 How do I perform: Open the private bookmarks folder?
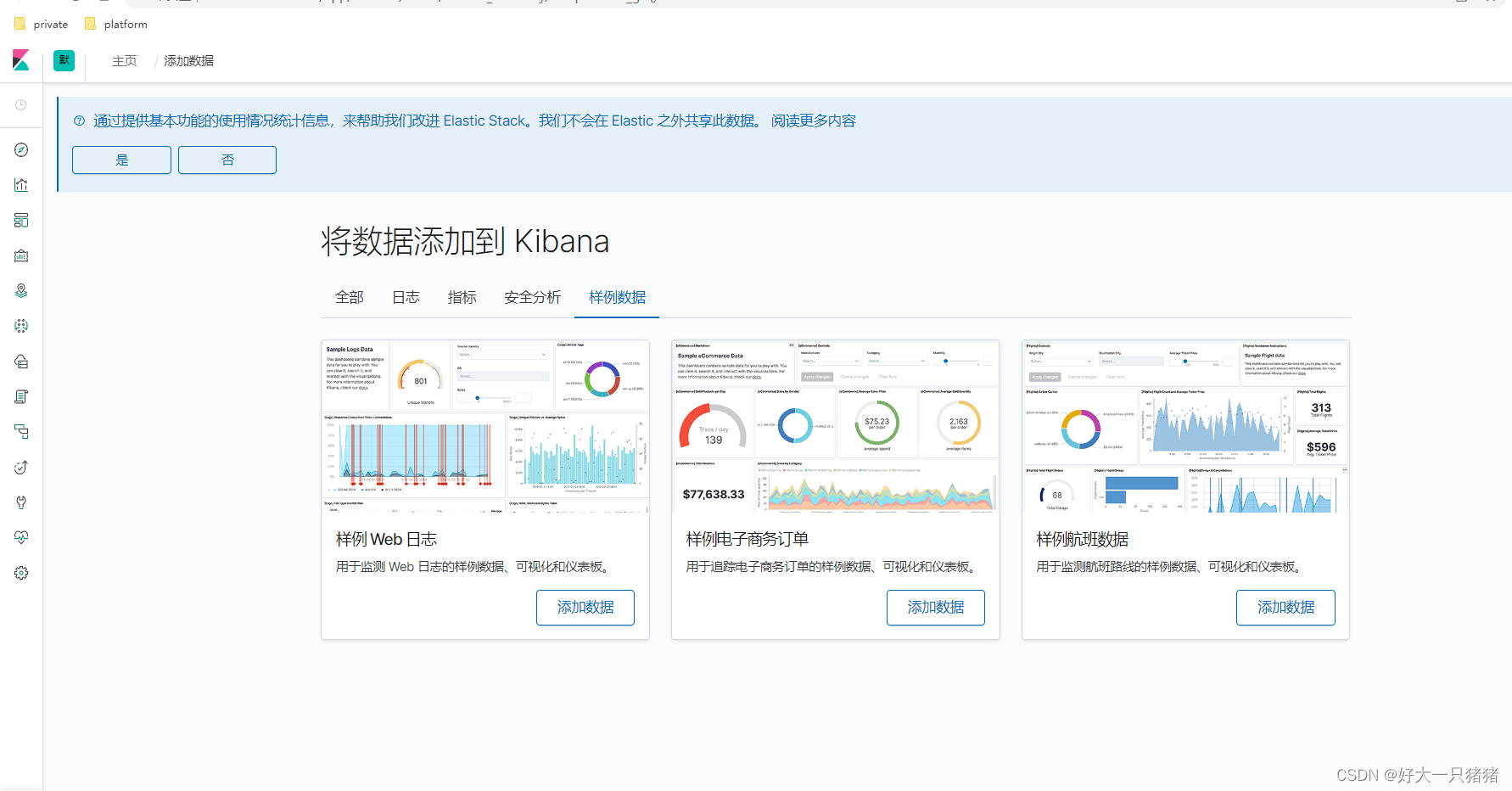42,25
